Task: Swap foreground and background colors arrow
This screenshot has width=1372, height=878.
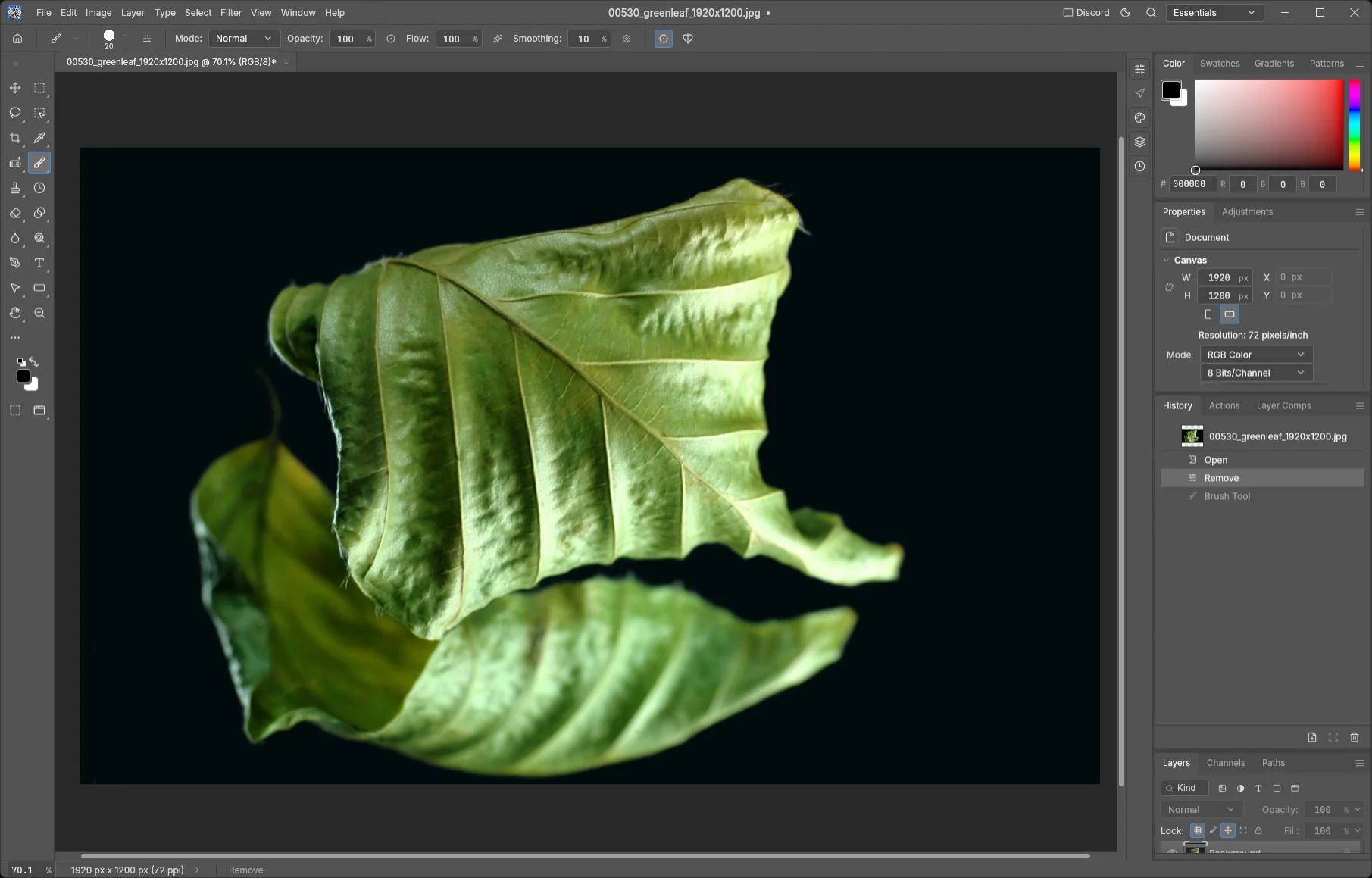Action: pos(34,362)
